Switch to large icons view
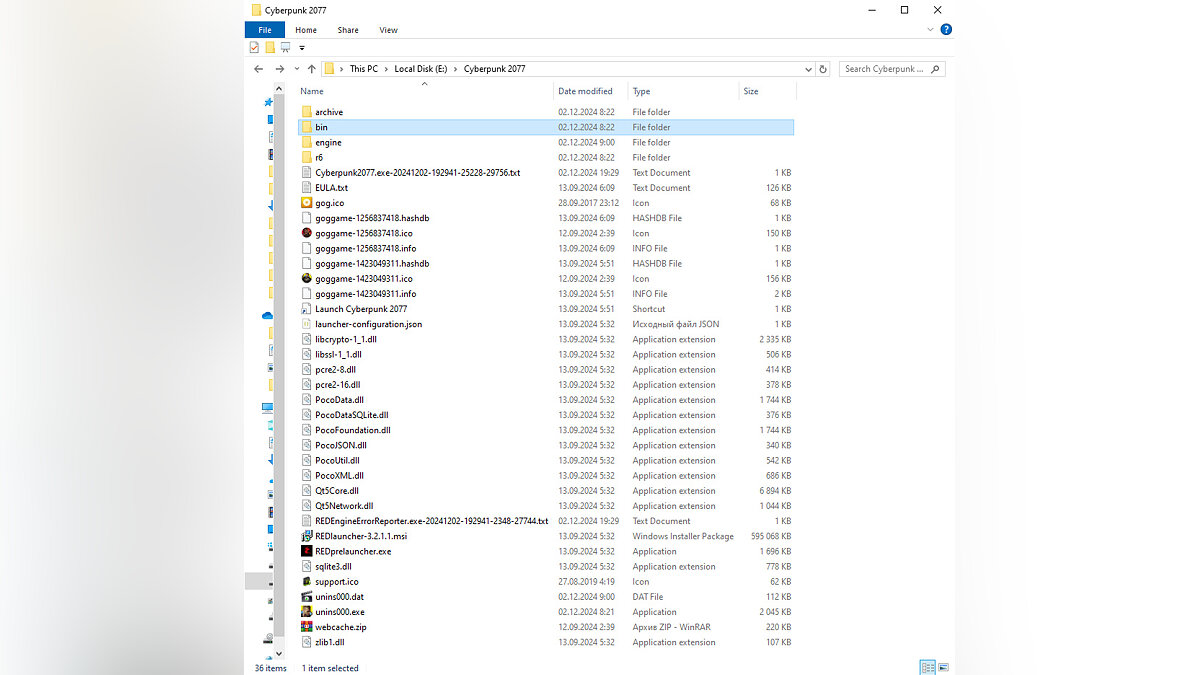This screenshot has height=675, width=1200. coord(943,667)
